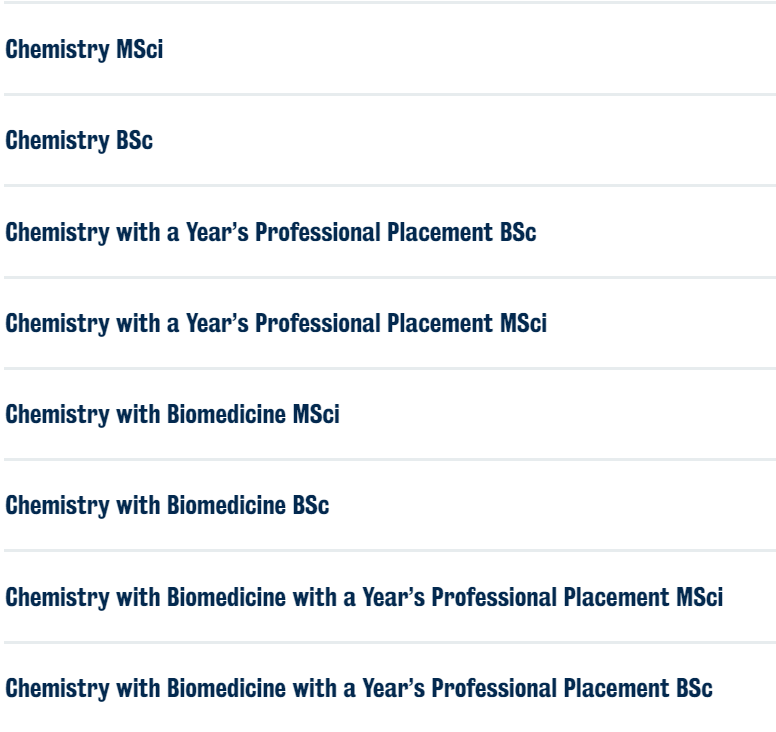This screenshot has height=732, width=776.
Task: Expand the Chemistry MSci row
Action: tap(84, 50)
